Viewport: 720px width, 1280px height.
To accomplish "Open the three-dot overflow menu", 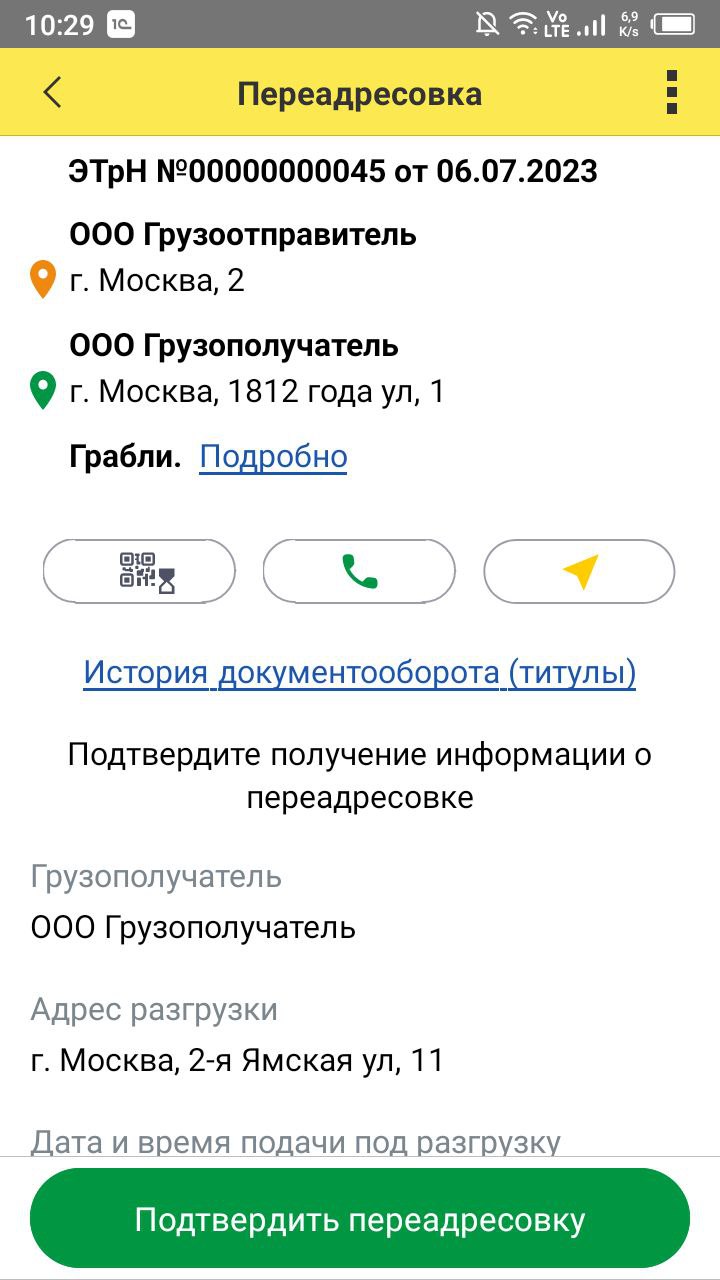I will click(x=672, y=92).
